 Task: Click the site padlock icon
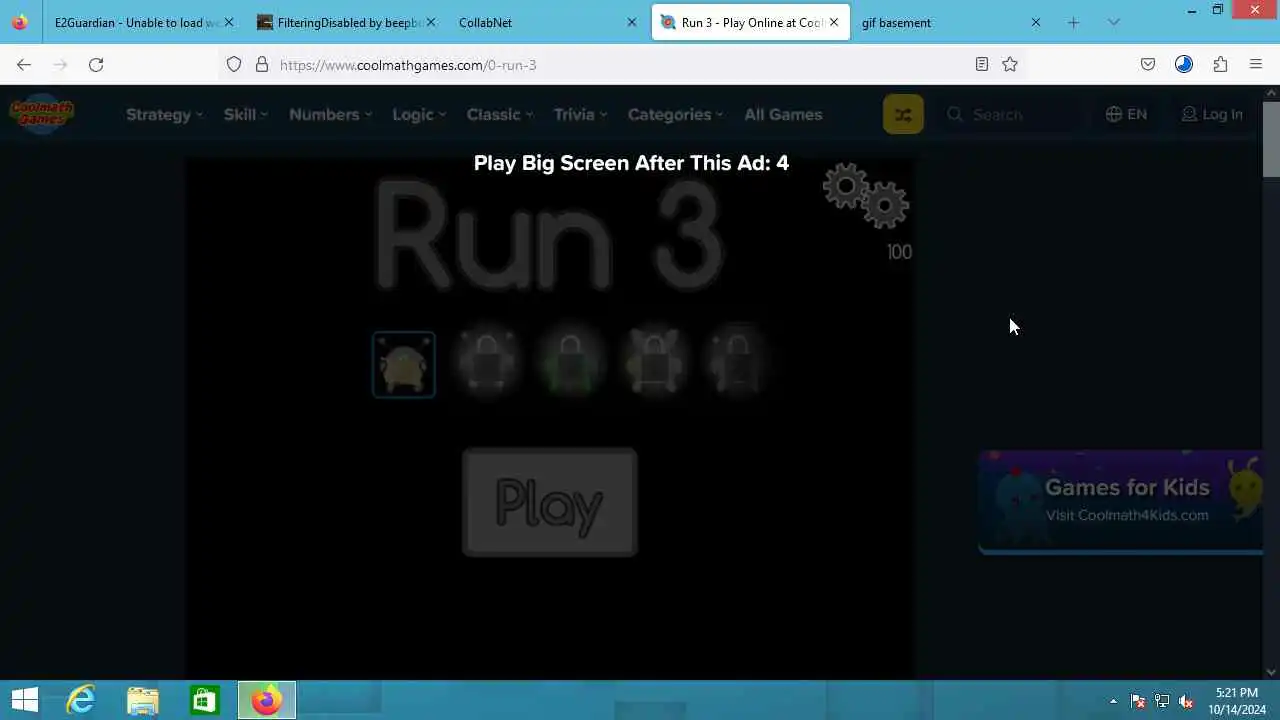262,64
